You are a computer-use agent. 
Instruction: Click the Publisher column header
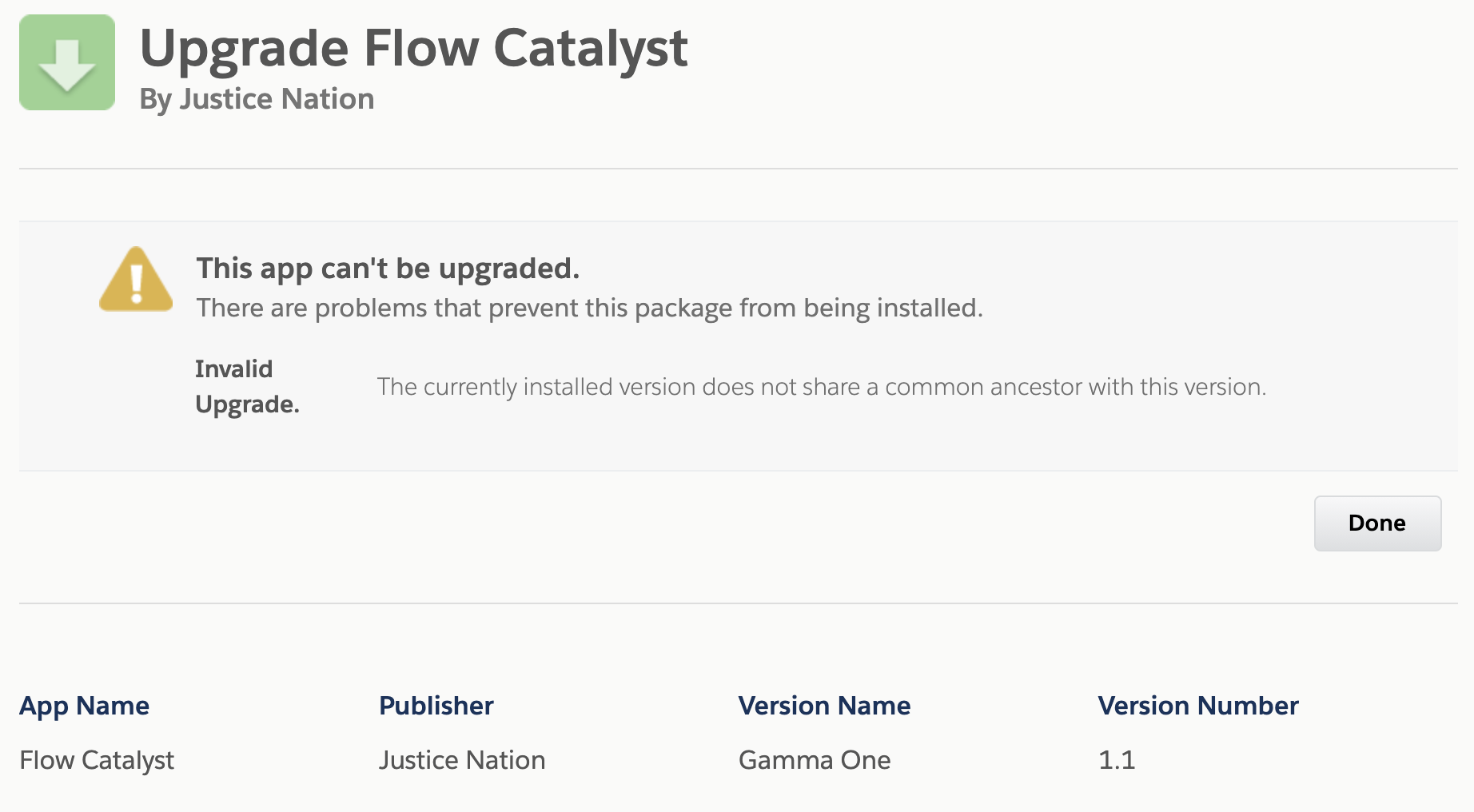436,706
